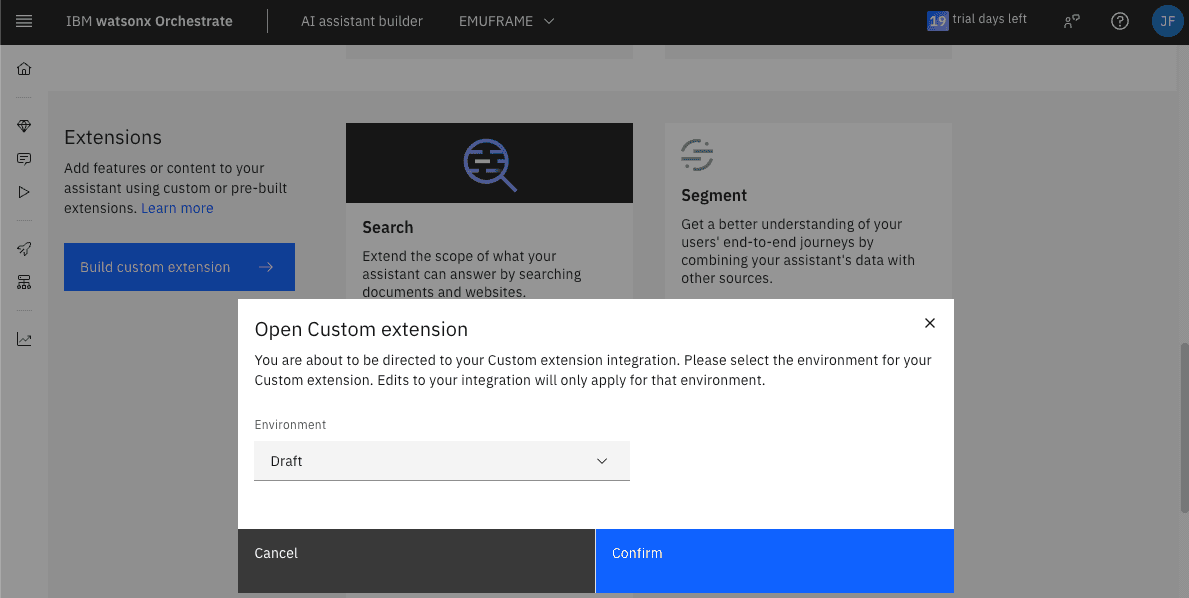Click the diamond icon in the sidebar
The width and height of the screenshot is (1189, 598).
click(24, 126)
